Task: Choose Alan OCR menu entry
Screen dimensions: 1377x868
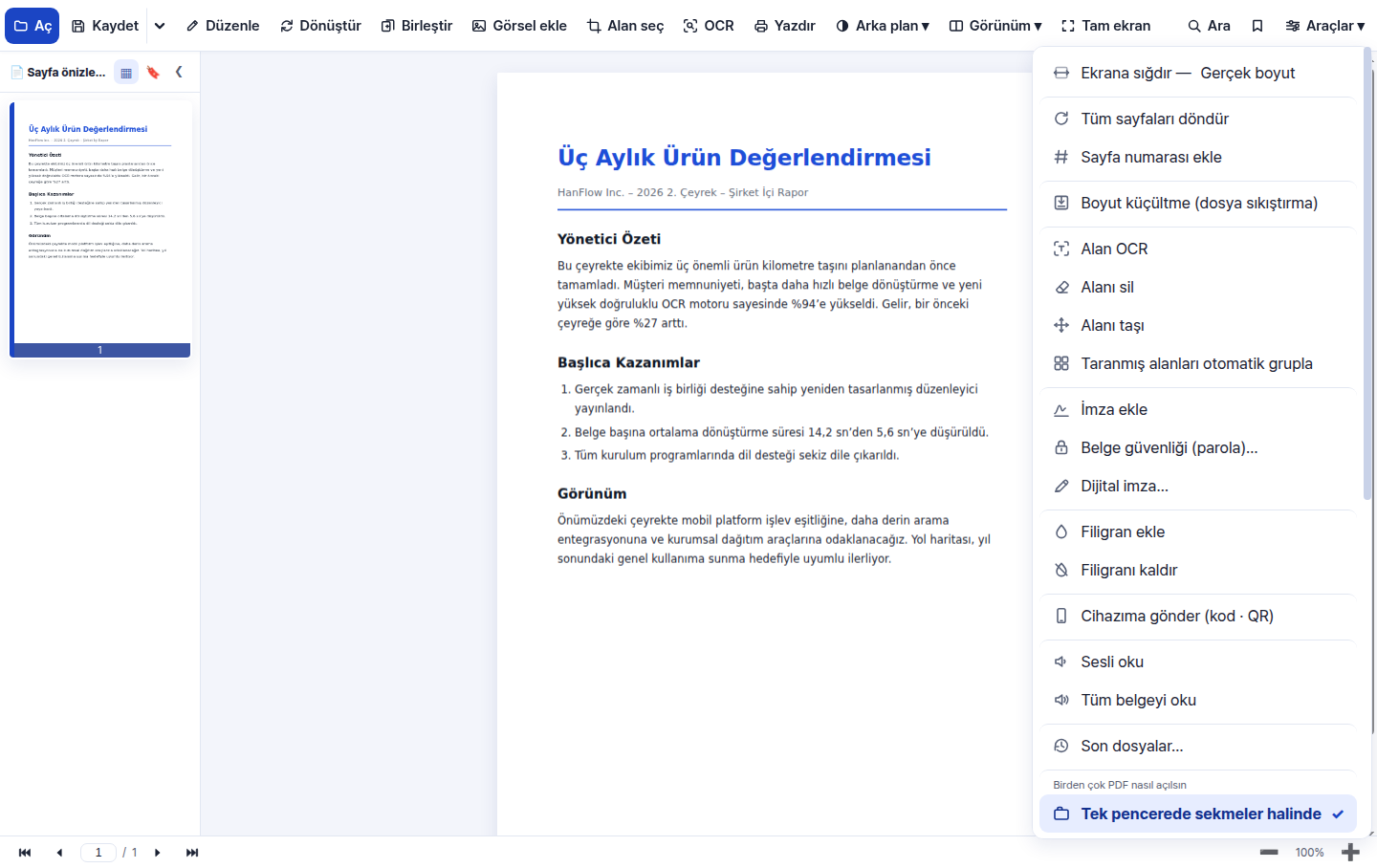Action: 1198,249
